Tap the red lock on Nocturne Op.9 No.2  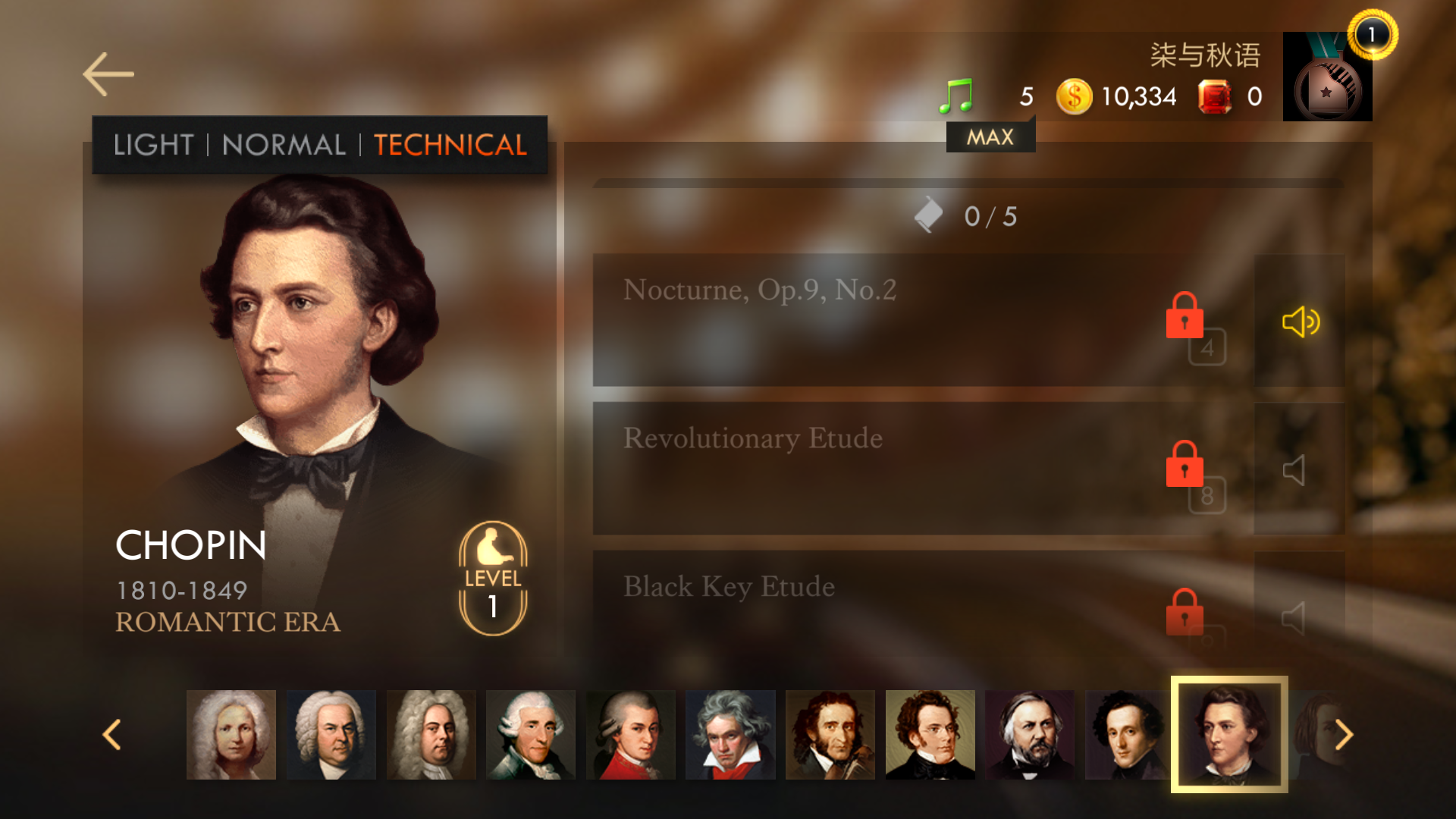tap(1185, 315)
